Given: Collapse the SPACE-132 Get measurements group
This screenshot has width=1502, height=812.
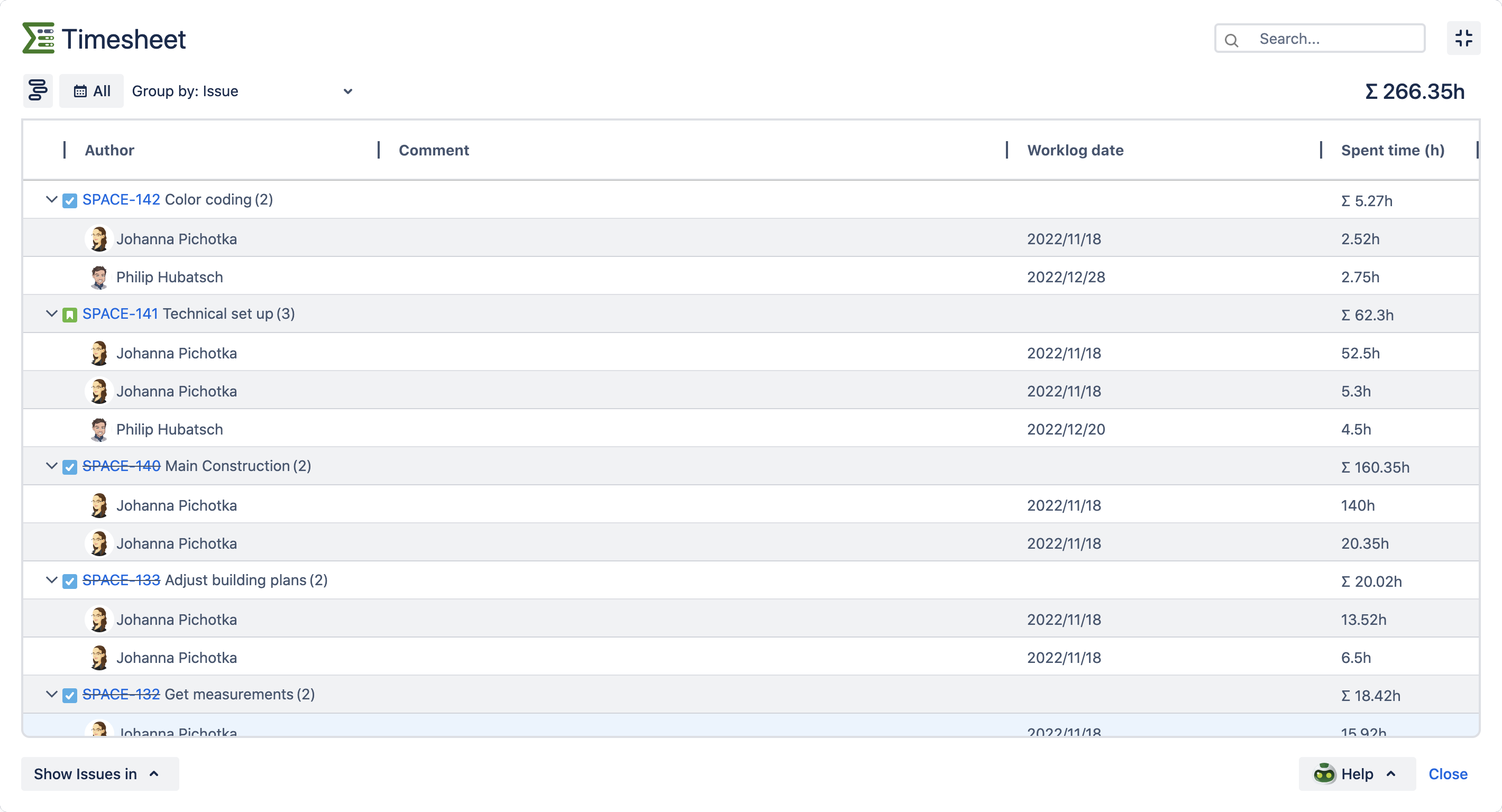Looking at the screenshot, I should pyautogui.click(x=51, y=694).
